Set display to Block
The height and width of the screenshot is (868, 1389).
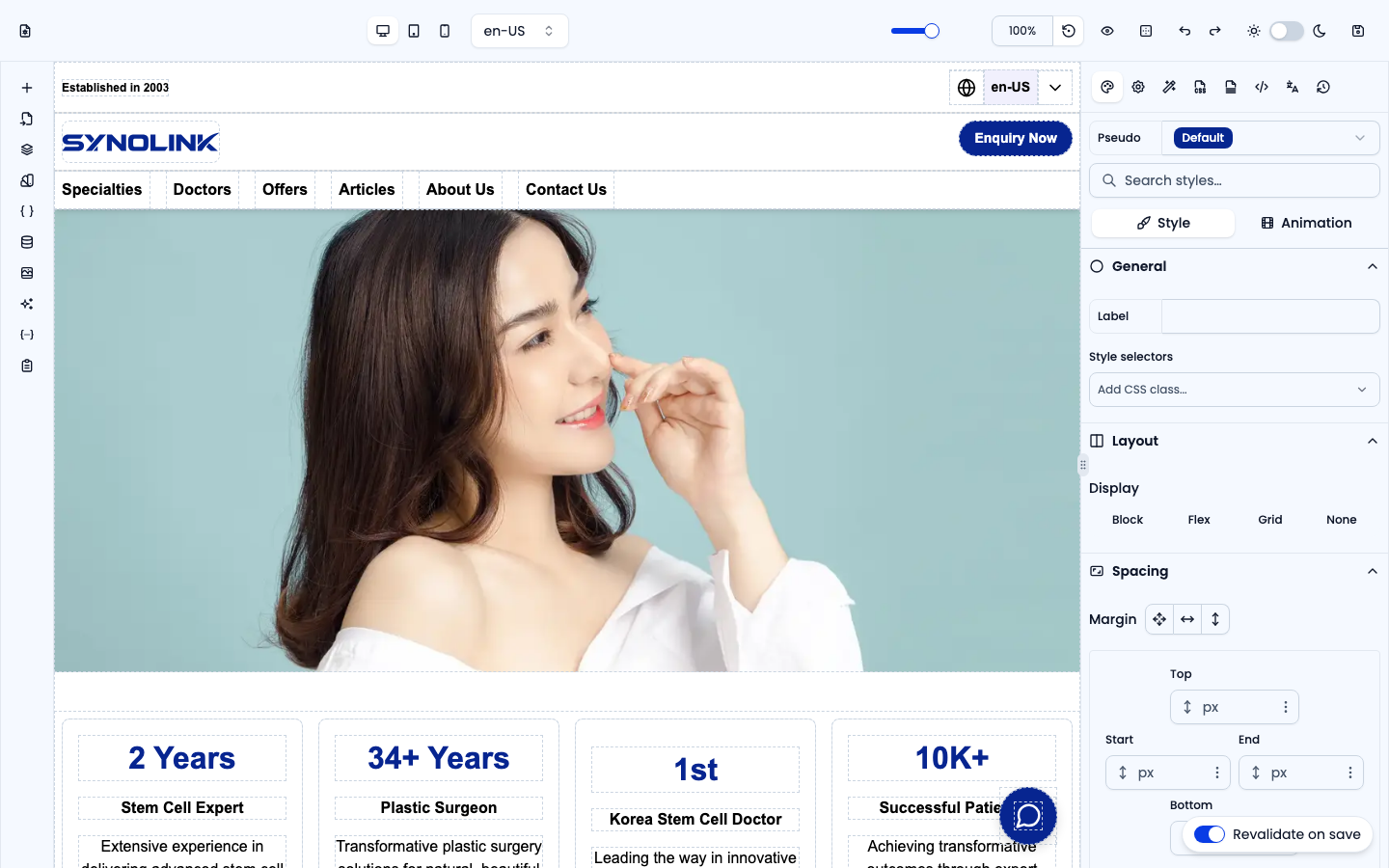pyautogui.click(x=1128, y=520)
